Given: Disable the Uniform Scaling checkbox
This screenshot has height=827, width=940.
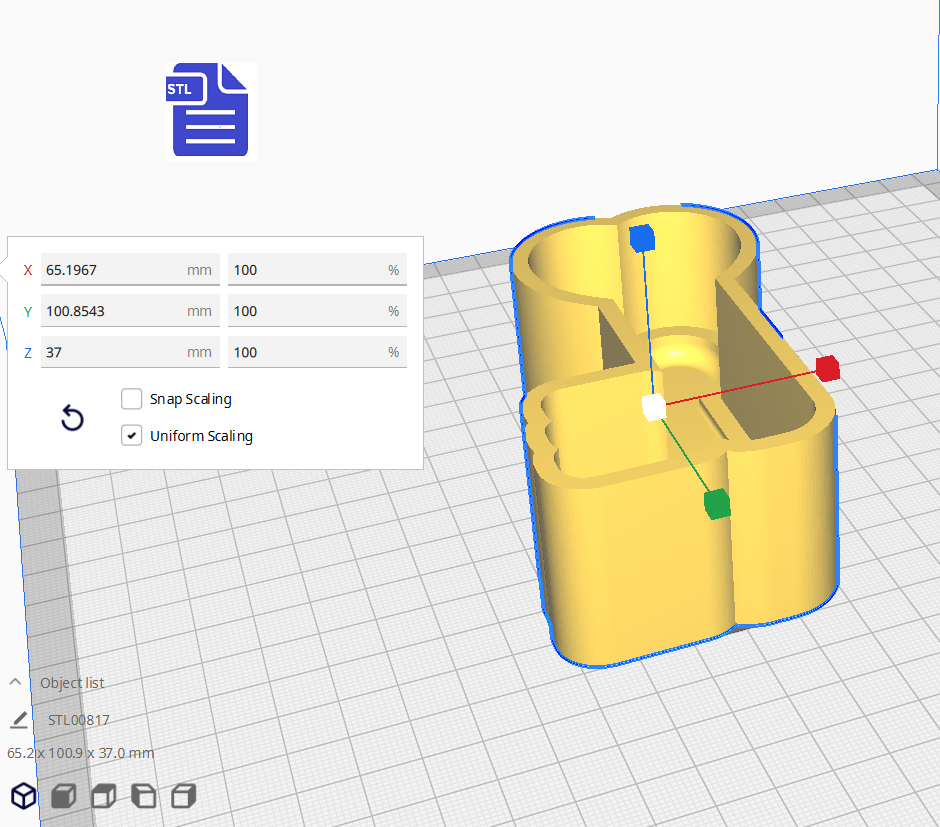Looking at the screenshot, I should [x=132, y=436].
